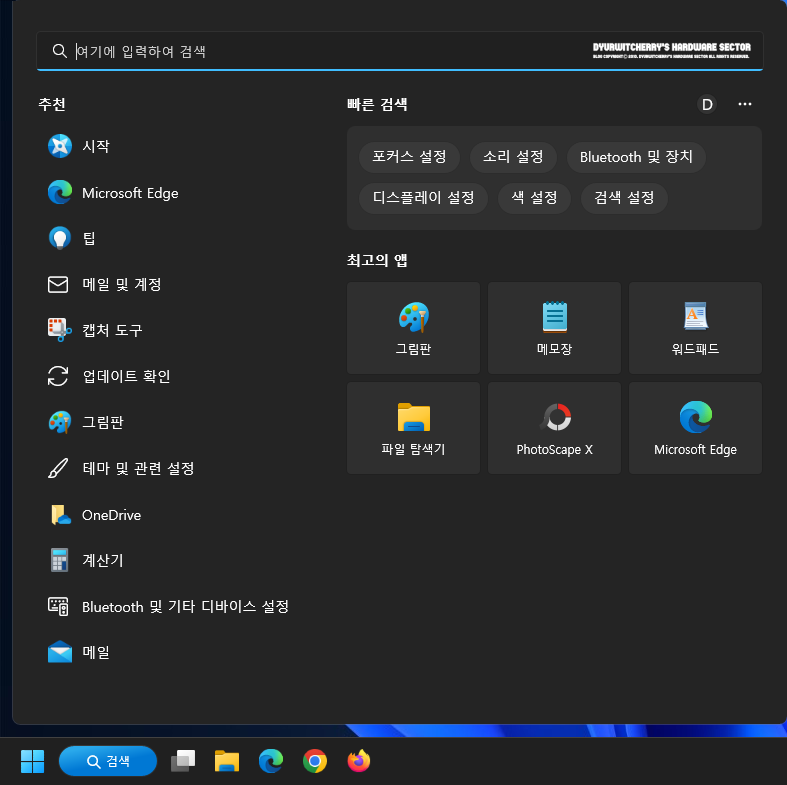Click the 업데이트 확인 refresh icon
787x785 pixels.
(x=58, y=376)
